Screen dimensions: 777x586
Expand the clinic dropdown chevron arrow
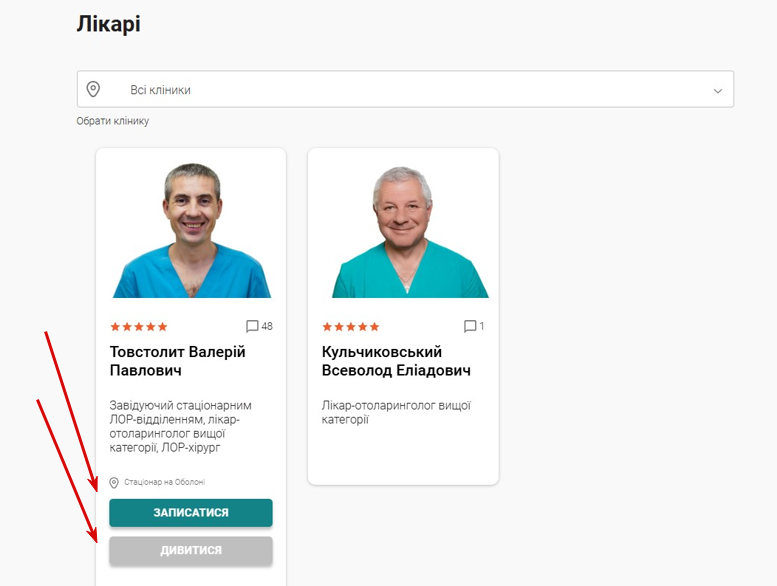tap(718, 91)
